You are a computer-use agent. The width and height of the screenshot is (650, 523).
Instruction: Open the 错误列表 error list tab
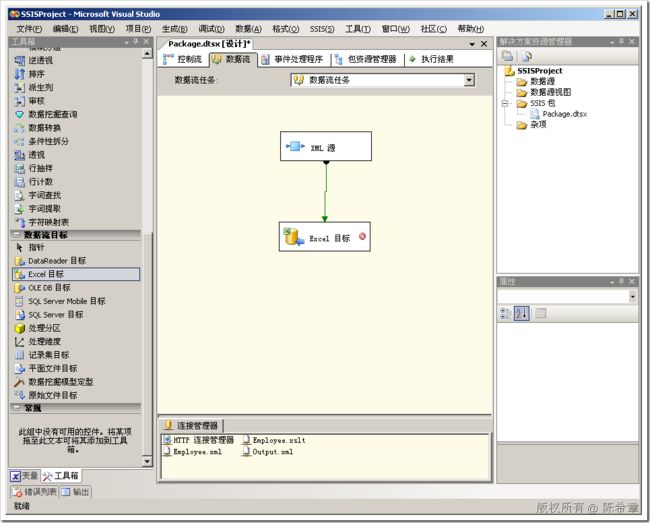click(x=35, y=492)
